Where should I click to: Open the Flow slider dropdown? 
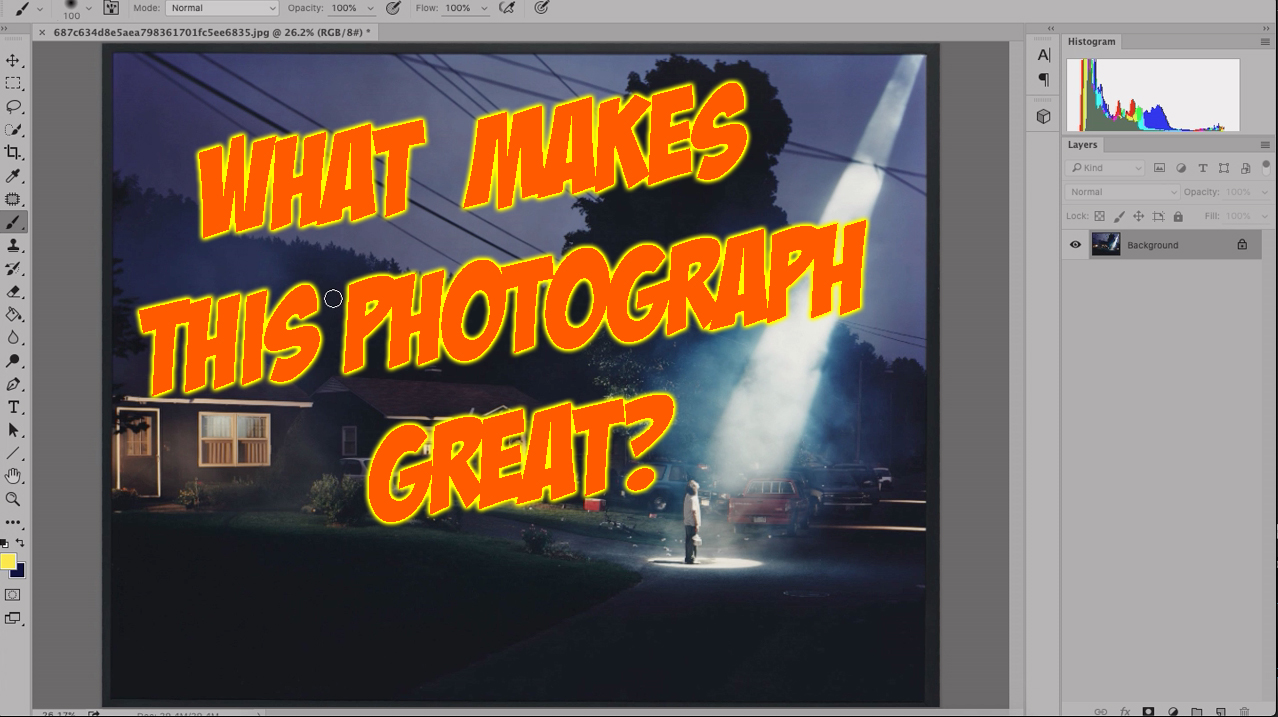483,8
